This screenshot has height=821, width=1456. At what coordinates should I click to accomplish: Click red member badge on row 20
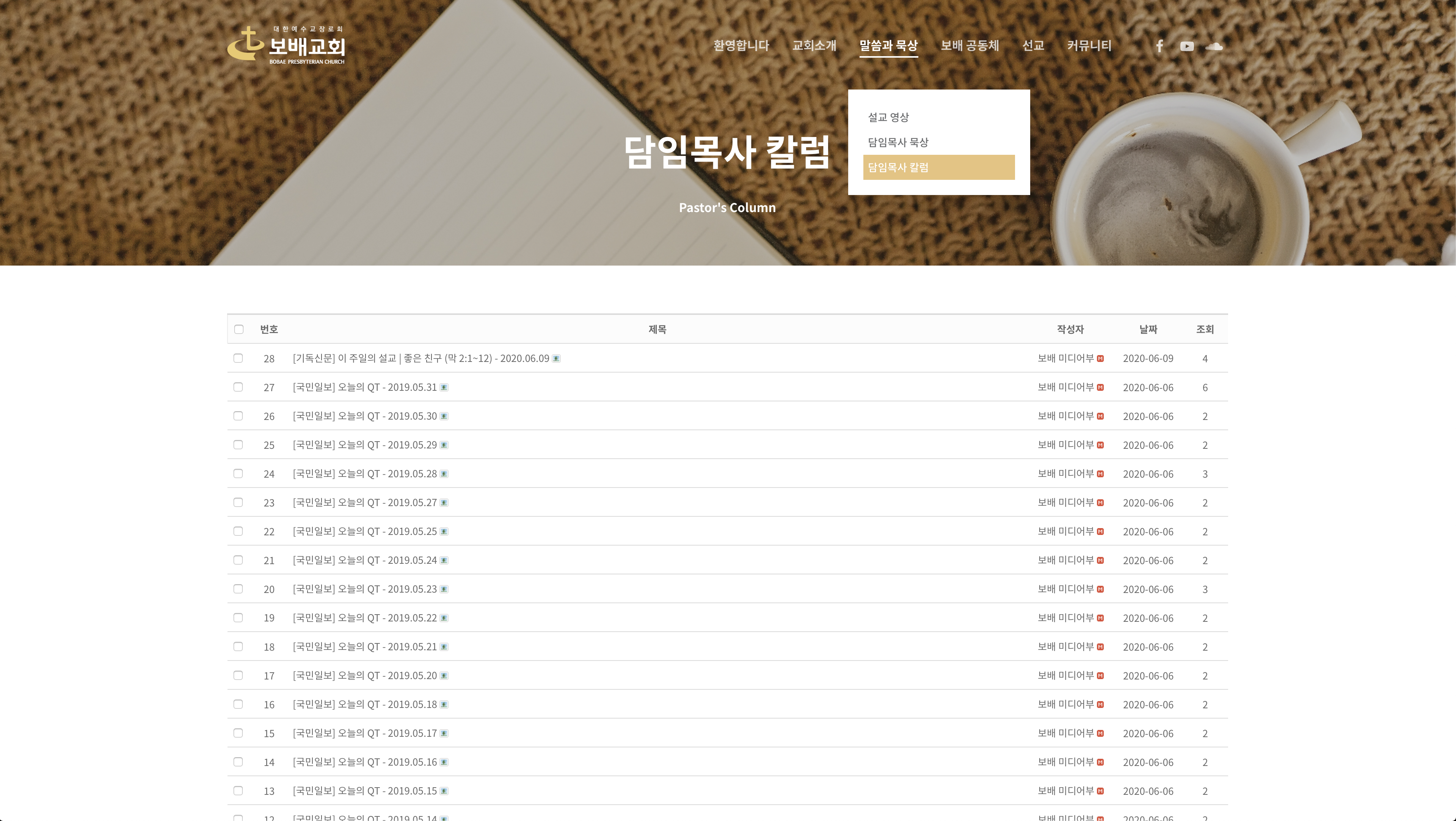[x=1100, y=589]
